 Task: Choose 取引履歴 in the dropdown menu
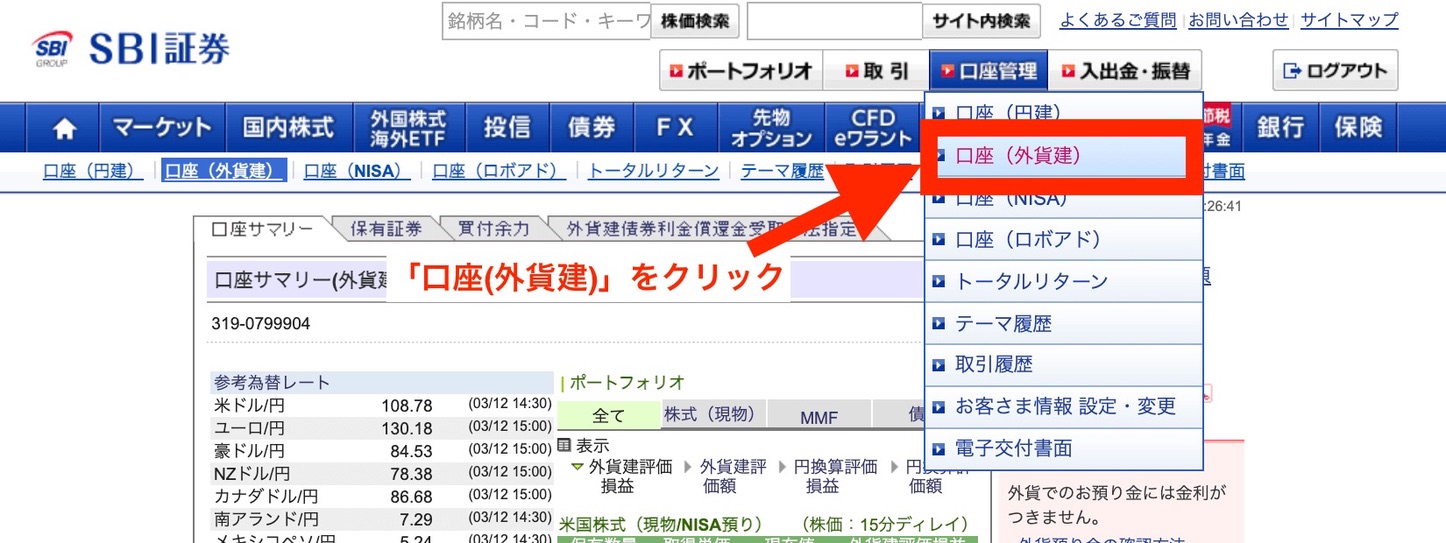[x=1064, y=365]
